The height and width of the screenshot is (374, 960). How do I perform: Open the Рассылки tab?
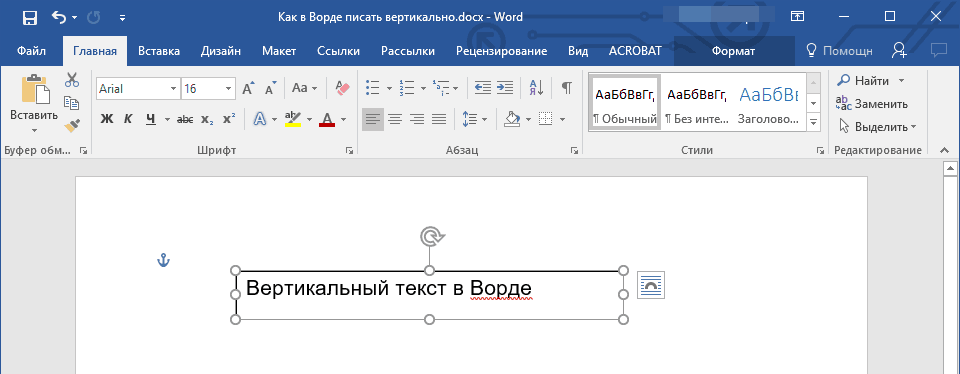pyautogui.click(x=408, y=51)
